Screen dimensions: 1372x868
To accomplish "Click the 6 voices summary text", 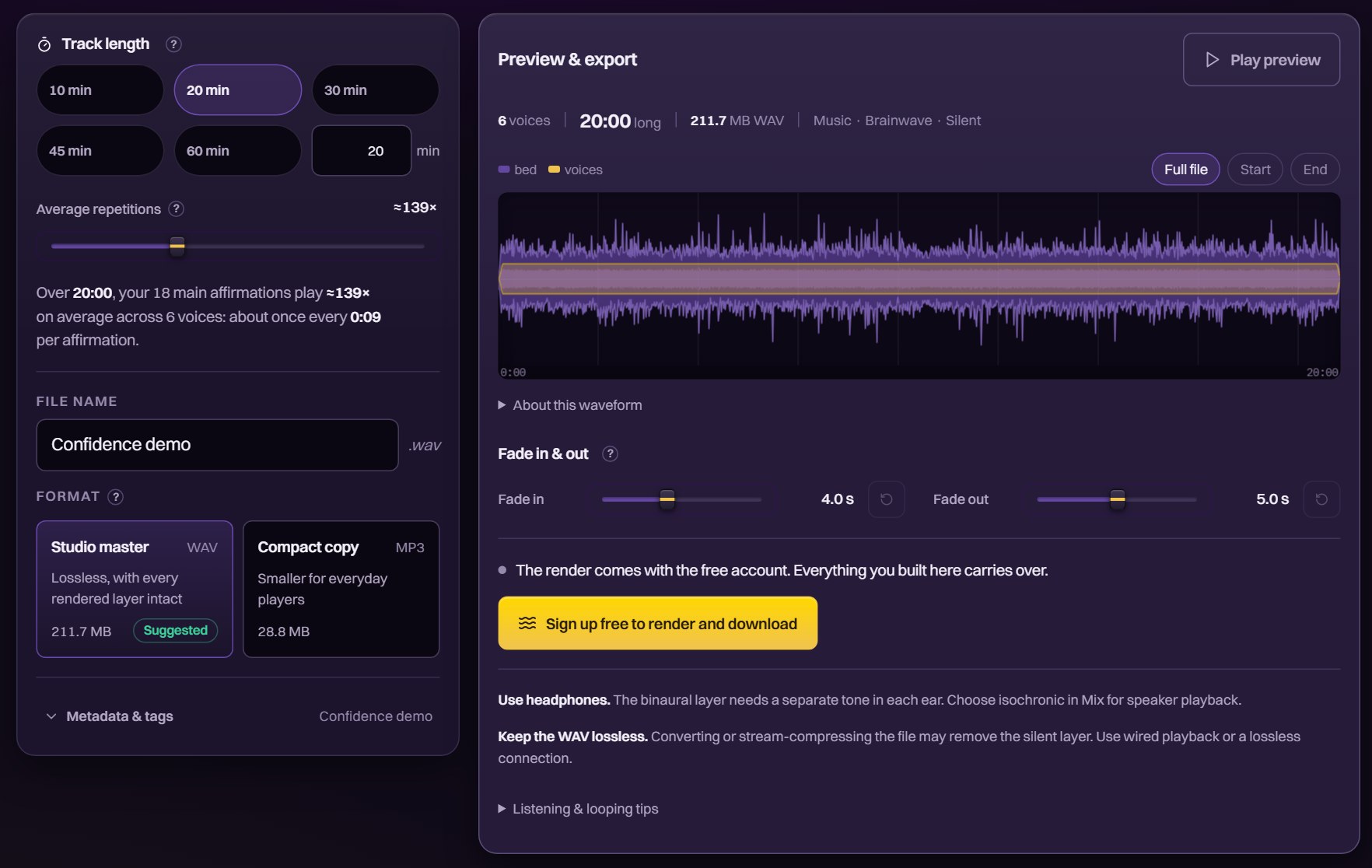I will [x=523, y=121].
